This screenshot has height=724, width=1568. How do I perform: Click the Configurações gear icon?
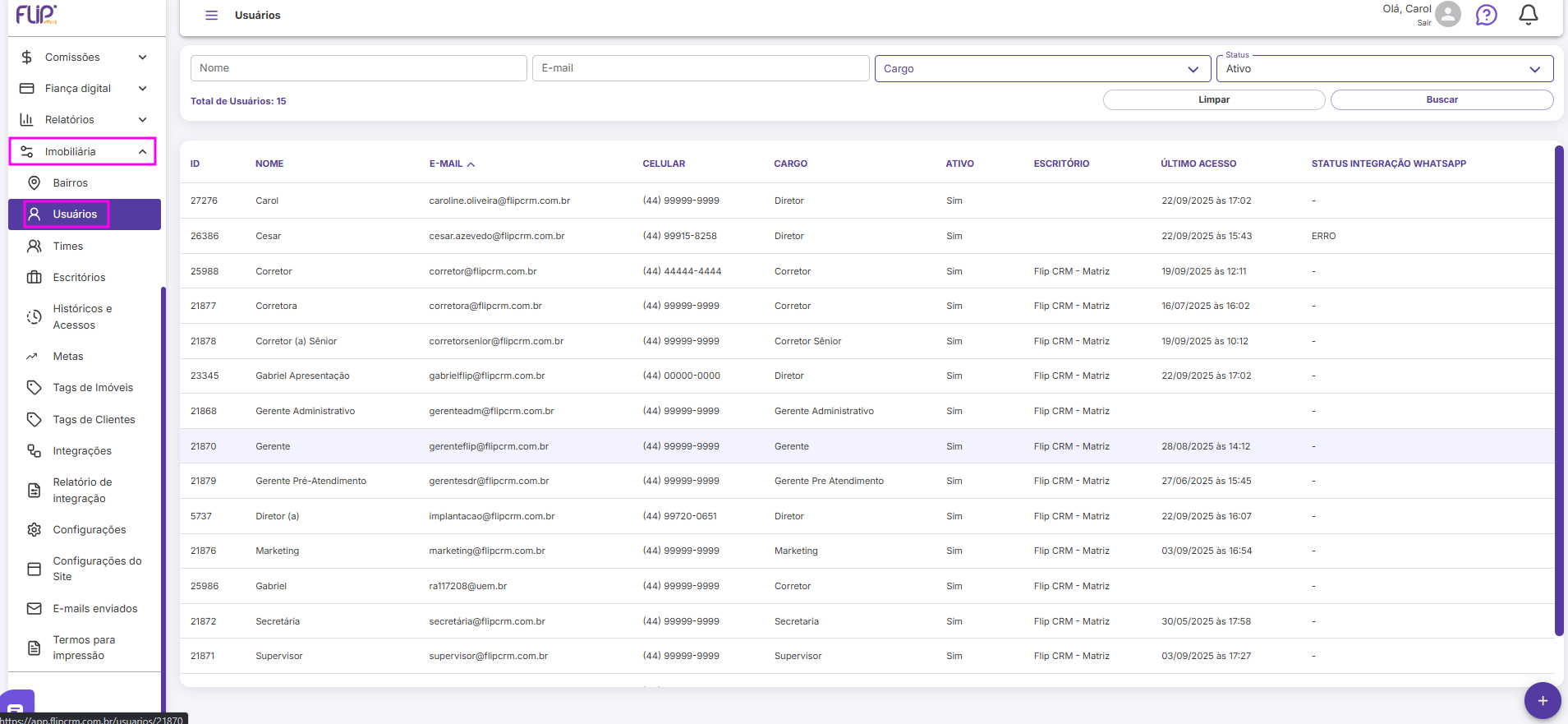tap(34, 530)
